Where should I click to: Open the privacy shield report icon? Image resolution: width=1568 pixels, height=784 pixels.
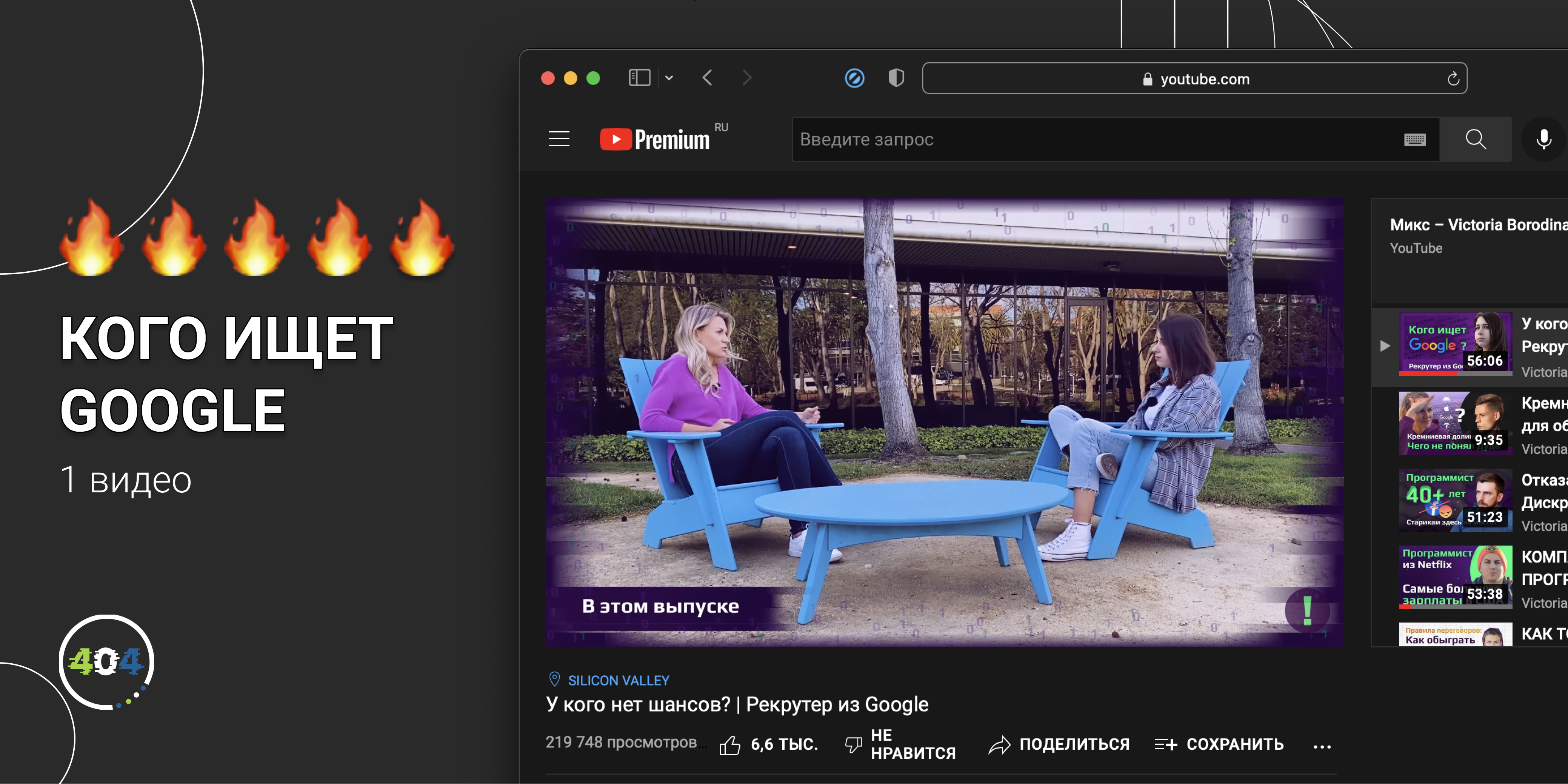(896, 78)
